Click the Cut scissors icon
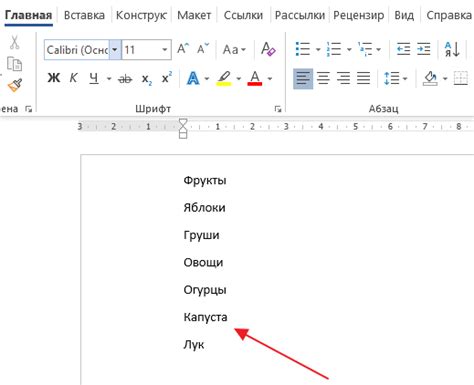Viewport: 474px width, 385px height. [x=14, y=42]
